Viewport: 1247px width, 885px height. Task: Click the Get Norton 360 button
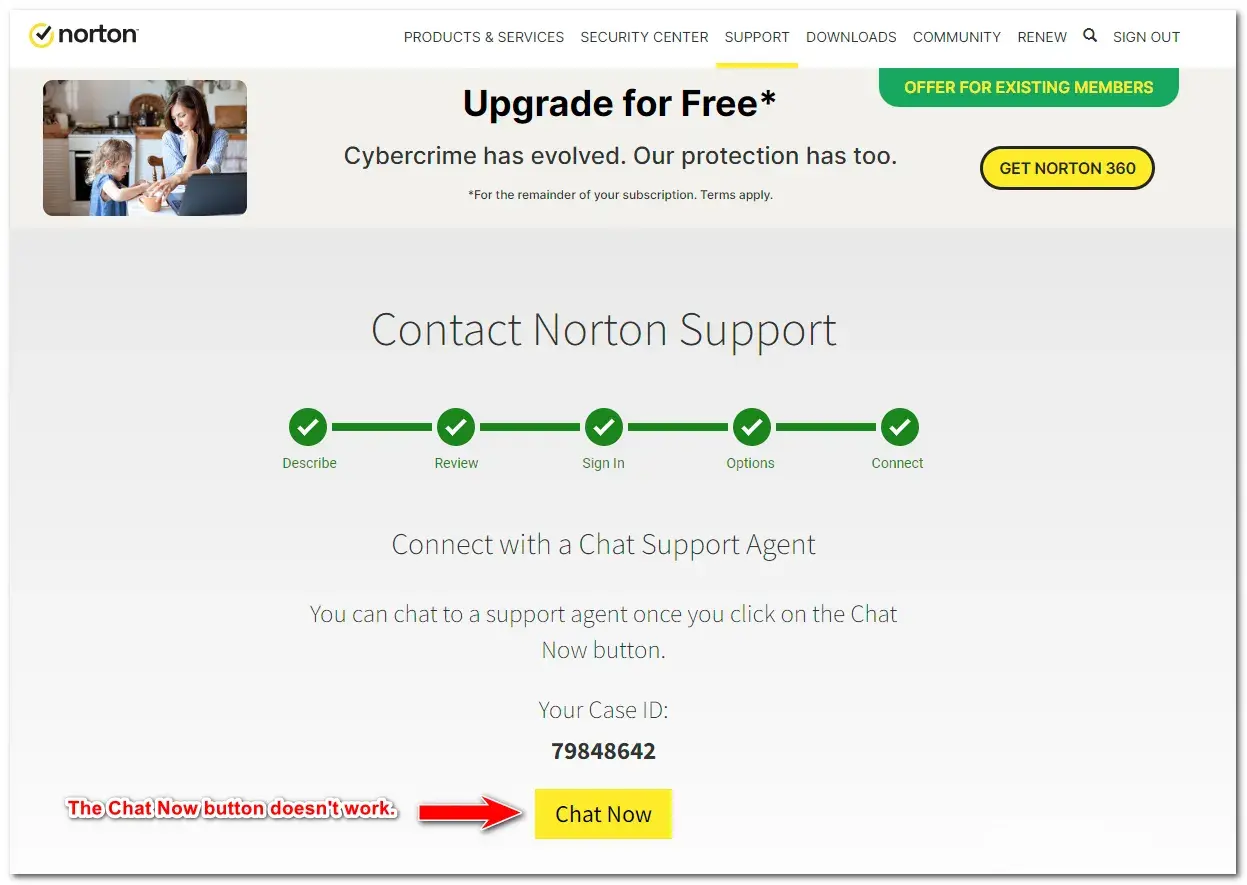1067,168
